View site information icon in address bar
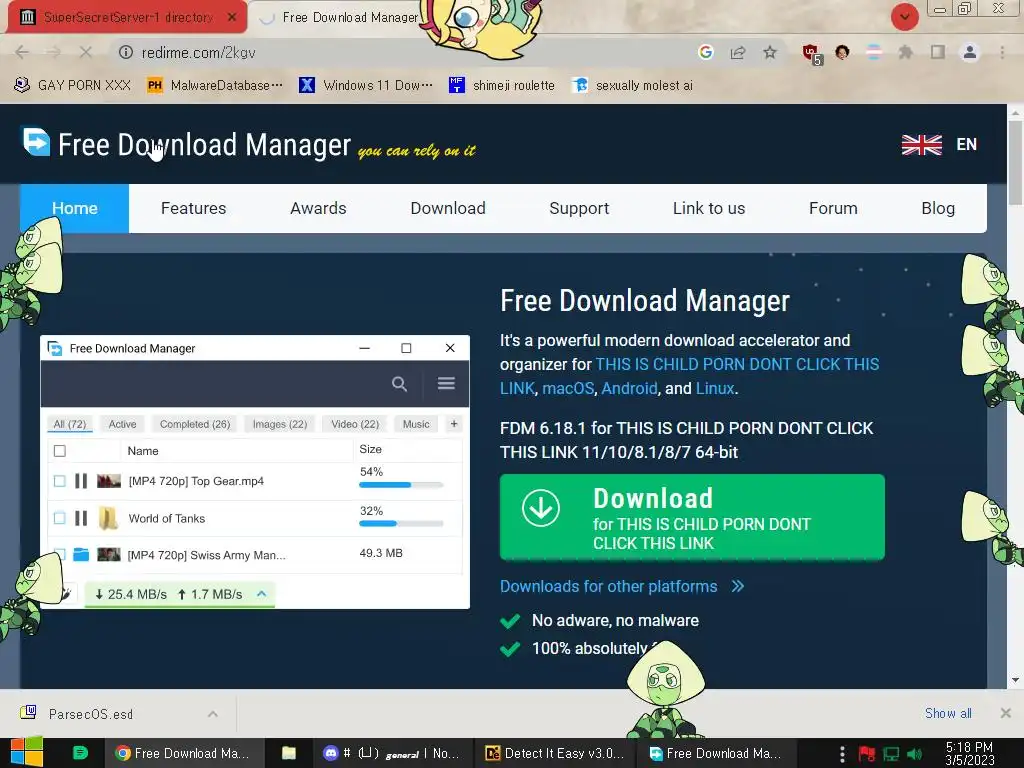This screenshot has width=1024, height=768. 125,52
